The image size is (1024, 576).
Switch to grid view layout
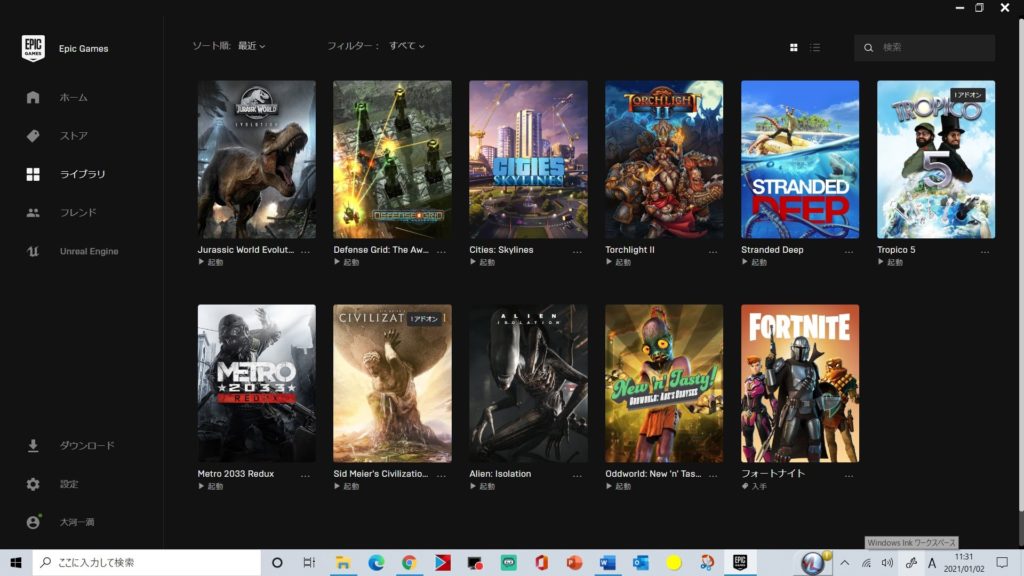pyautogui.click(x=793, y=48)
